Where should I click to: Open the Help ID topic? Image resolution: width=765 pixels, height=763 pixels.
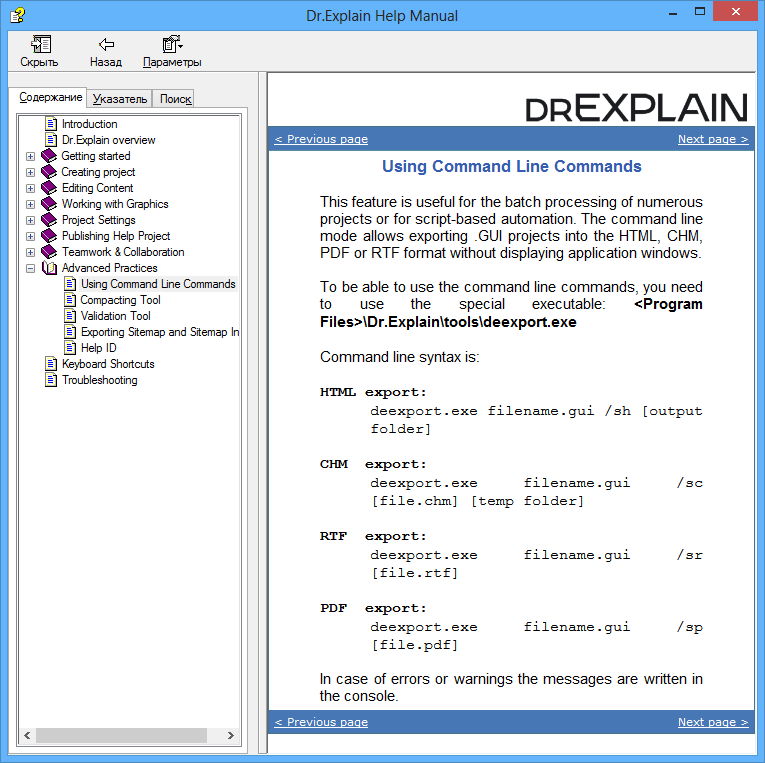[x=99, y=348]
